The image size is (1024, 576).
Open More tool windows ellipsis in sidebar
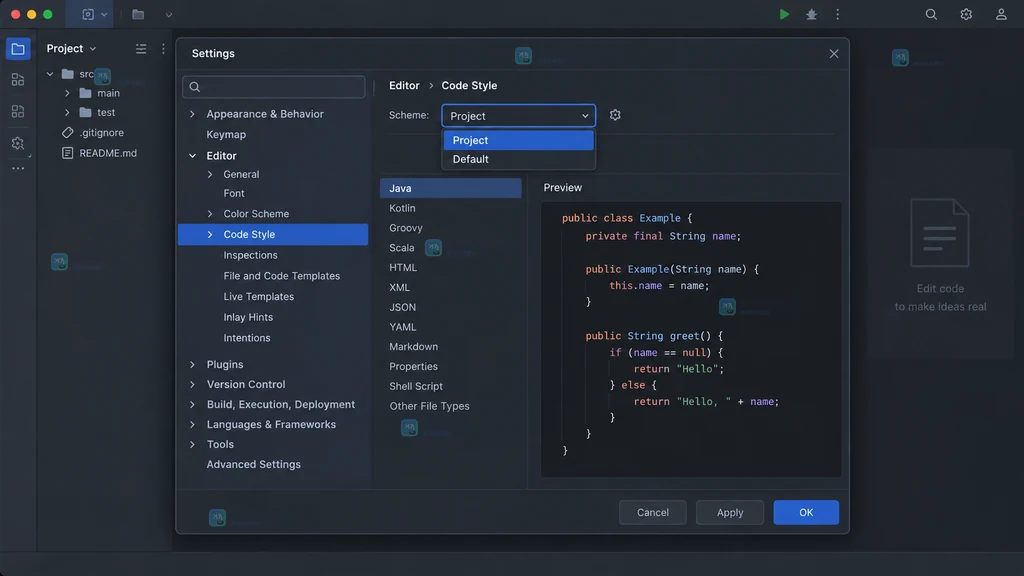18,168
